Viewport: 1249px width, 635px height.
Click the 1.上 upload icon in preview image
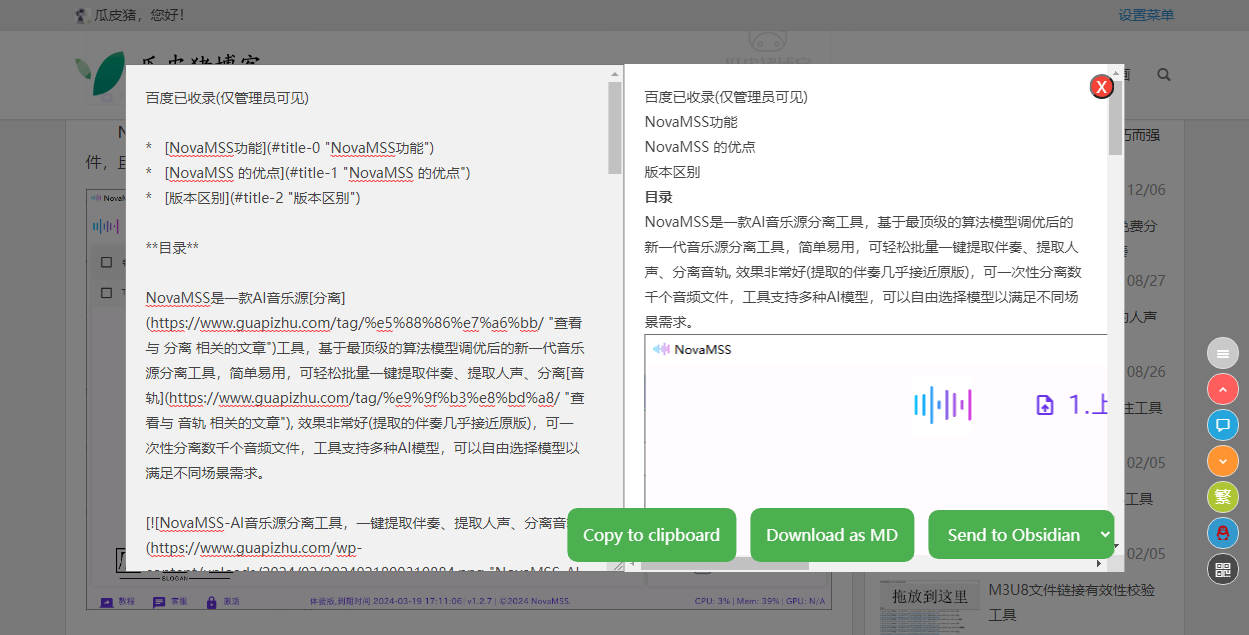1045,405
